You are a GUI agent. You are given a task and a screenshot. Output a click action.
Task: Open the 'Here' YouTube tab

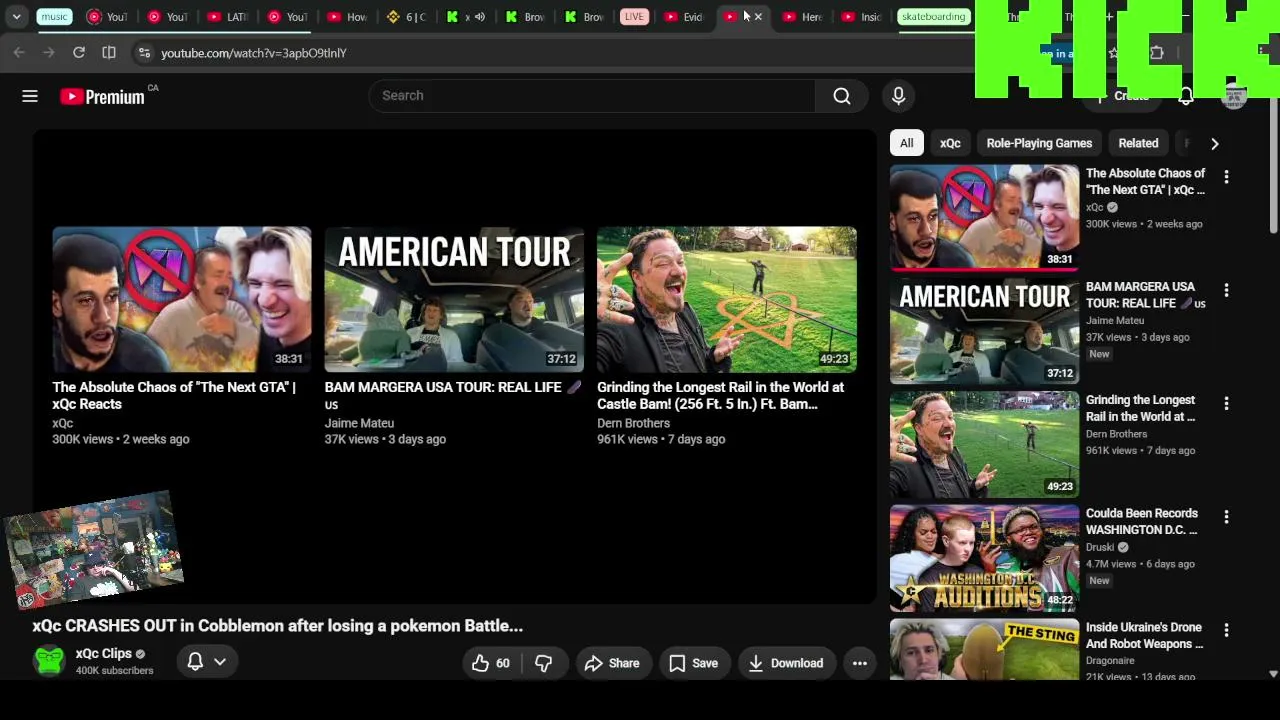[803, 17]
